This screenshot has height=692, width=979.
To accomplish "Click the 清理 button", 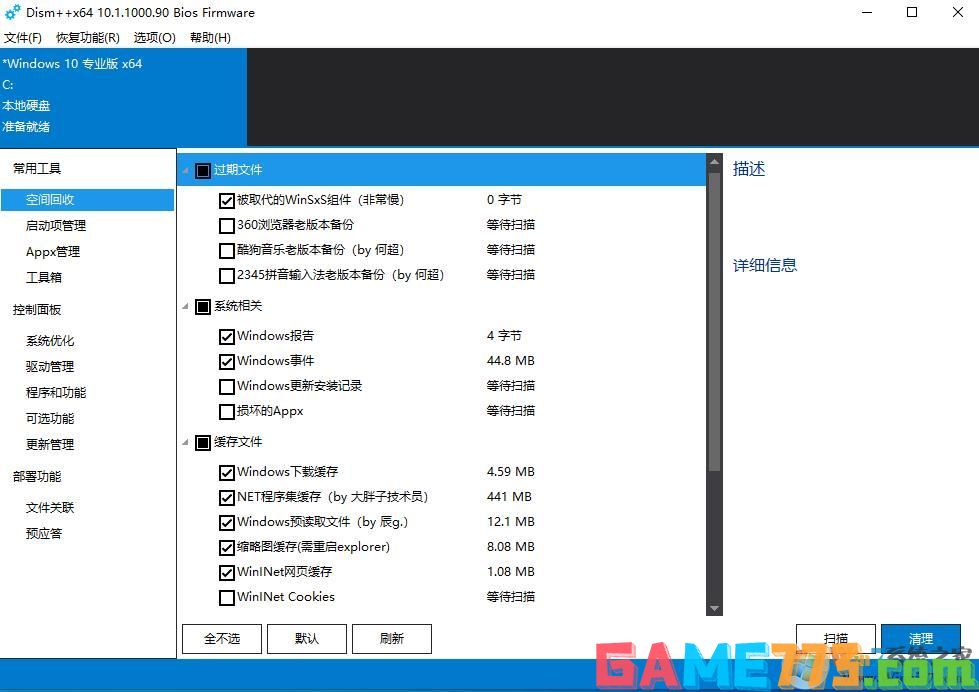I will [920, 639].
